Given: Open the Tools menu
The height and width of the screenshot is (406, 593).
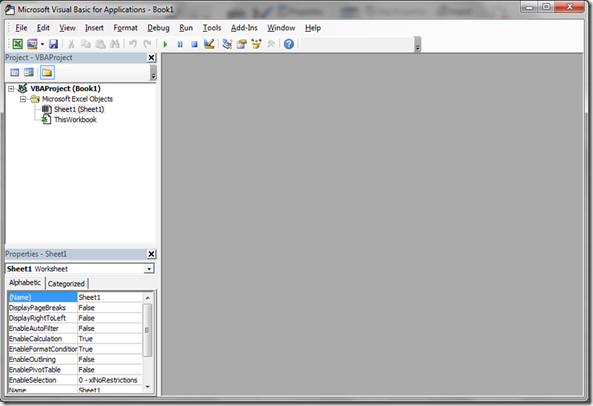Looking at the screenshot, I should [212, 28].
